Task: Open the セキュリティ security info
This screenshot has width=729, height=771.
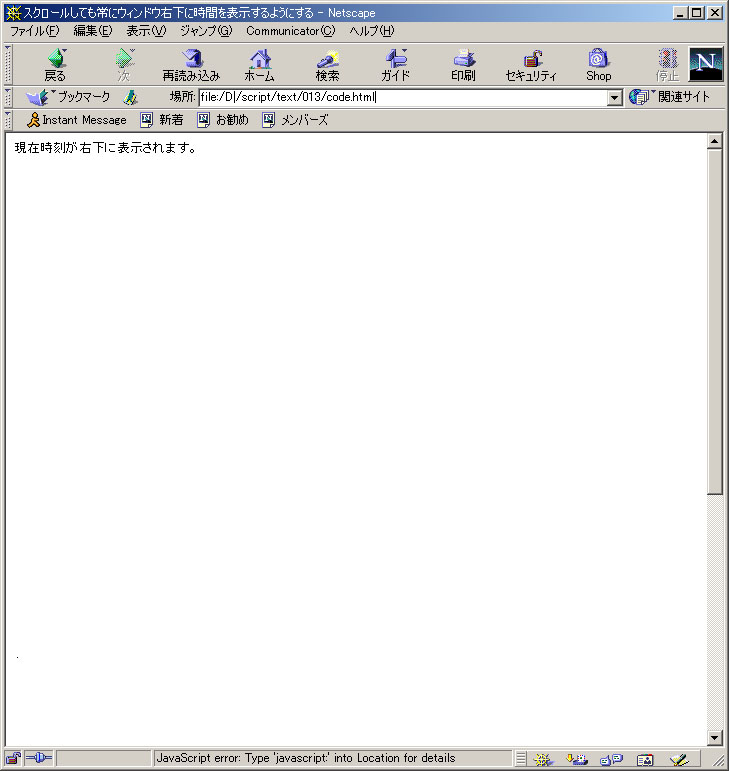Action: pos(531,65)
